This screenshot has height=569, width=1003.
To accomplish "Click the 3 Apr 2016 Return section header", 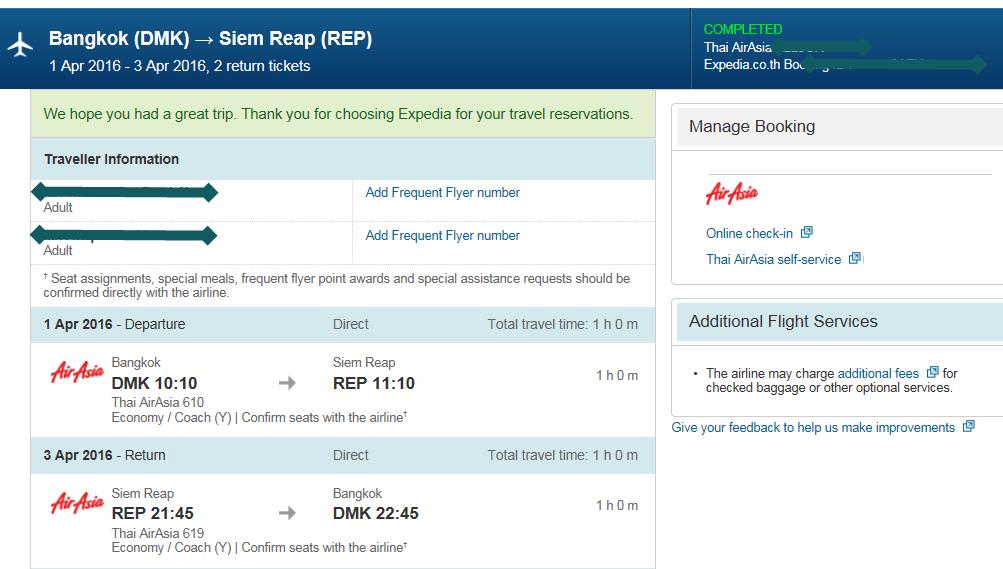I will (x=343, y=456).
